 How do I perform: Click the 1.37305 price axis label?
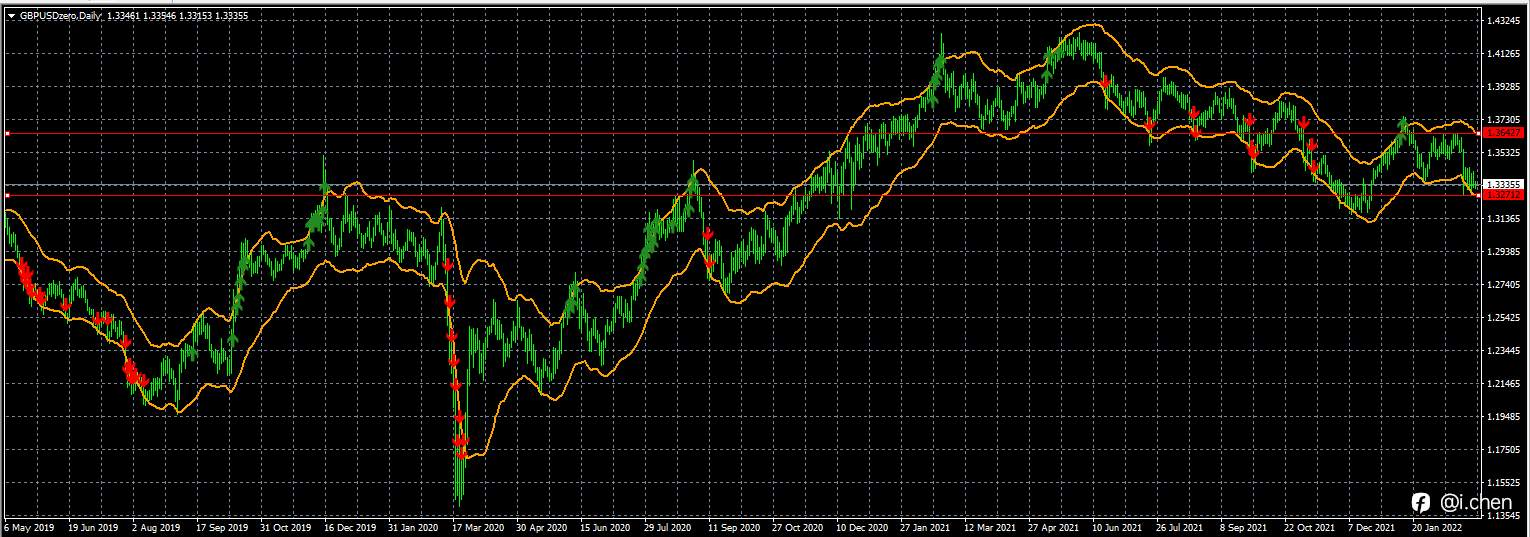tap(1504, 120)
